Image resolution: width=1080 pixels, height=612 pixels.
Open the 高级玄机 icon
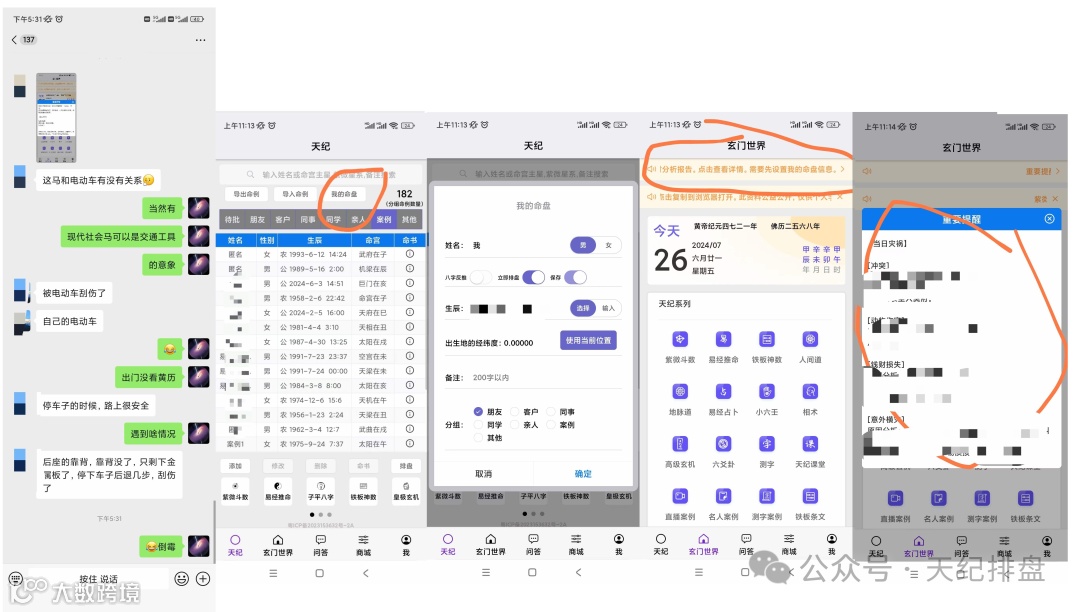tap(680, 444)
